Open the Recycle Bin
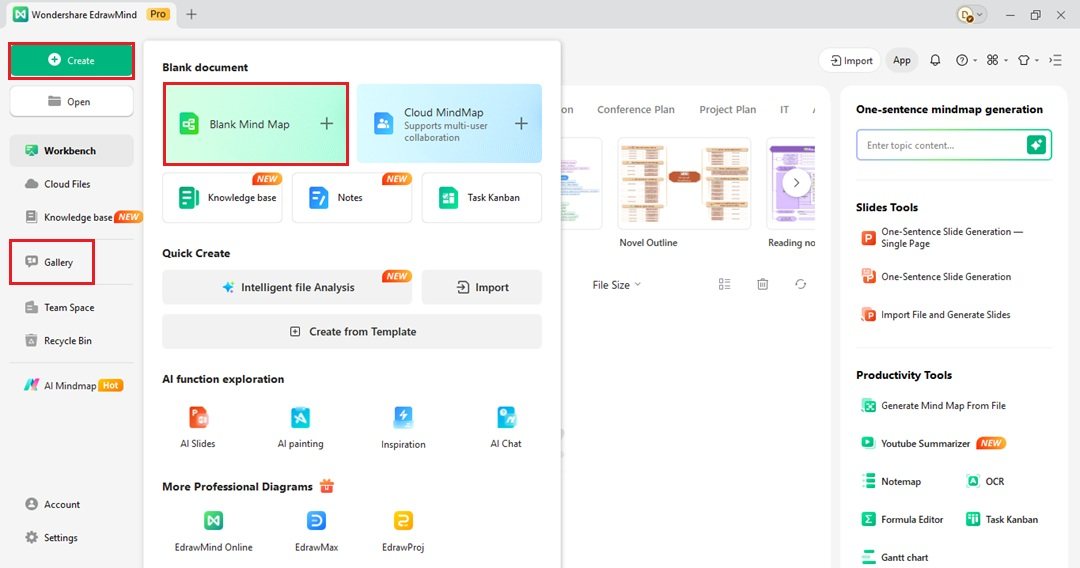1080x568 pixels. [59, 340]
